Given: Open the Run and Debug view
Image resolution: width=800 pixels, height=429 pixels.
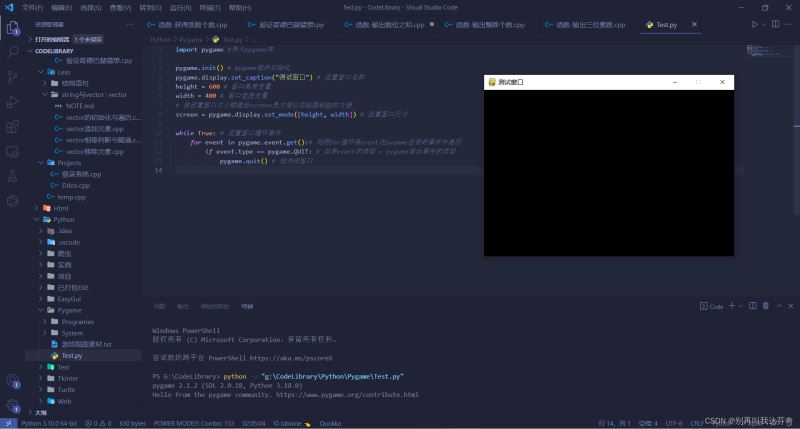Looking at the screenshot, I should 12,101.
